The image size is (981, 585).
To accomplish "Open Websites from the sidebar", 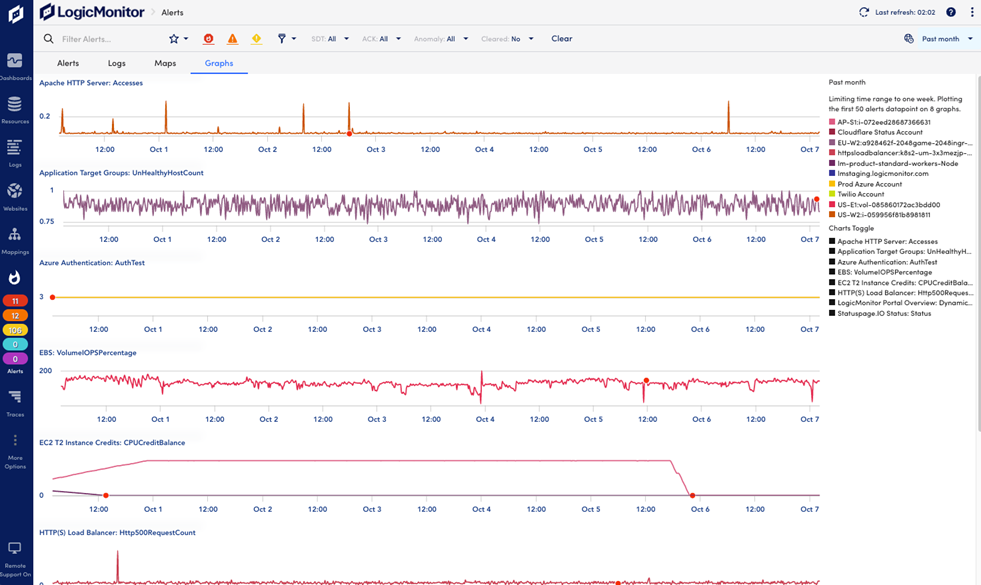I will click(x=15, y=196).
